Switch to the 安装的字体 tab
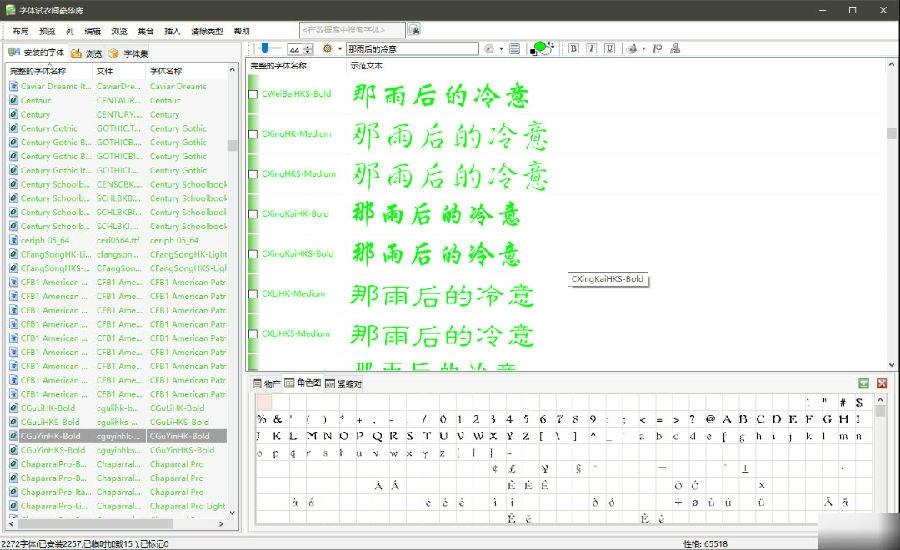Viewport: 900px width, 550px height. tap(36, 53)
